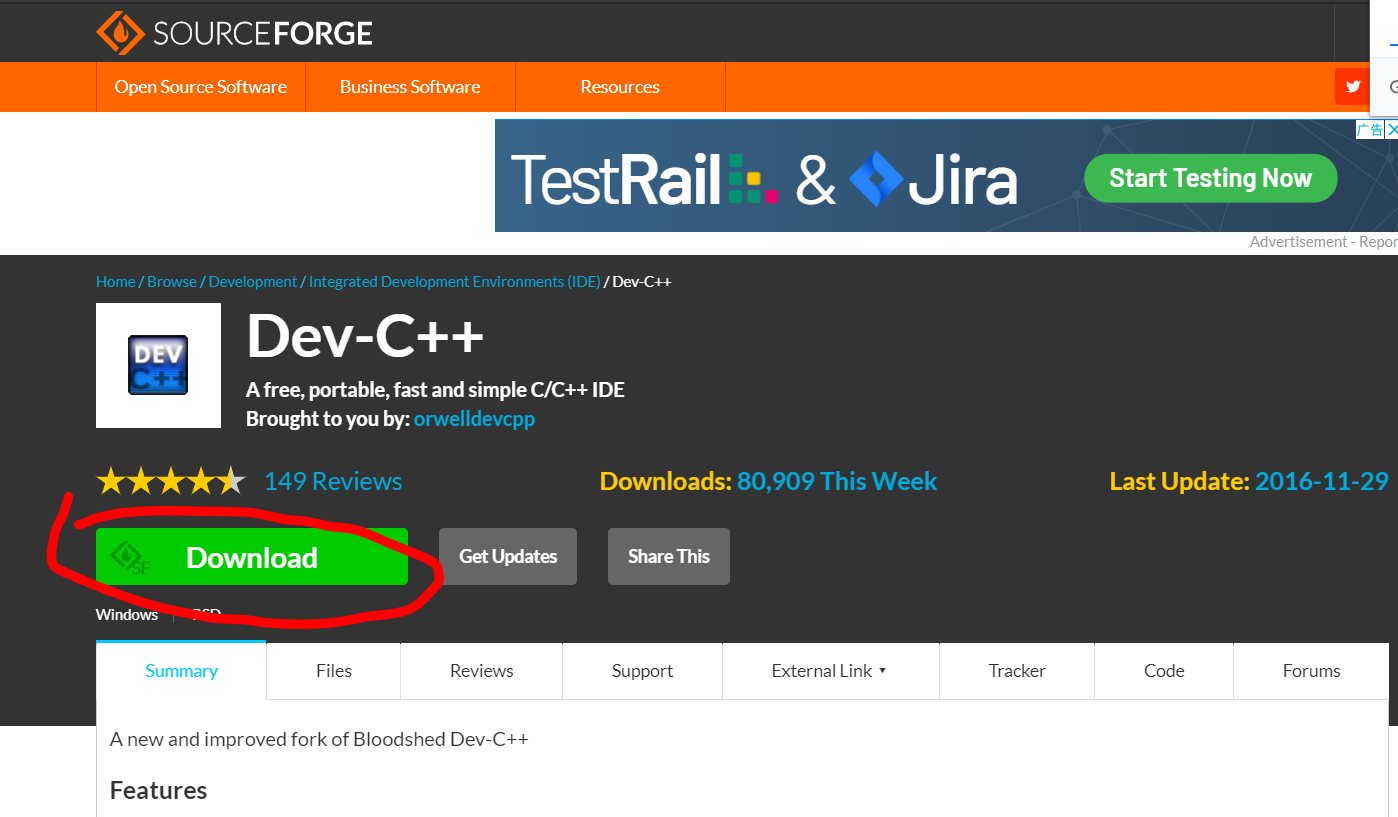Open the 149 Reviews link
This screenshot has height=817, width=1398.
click(333, 481)
